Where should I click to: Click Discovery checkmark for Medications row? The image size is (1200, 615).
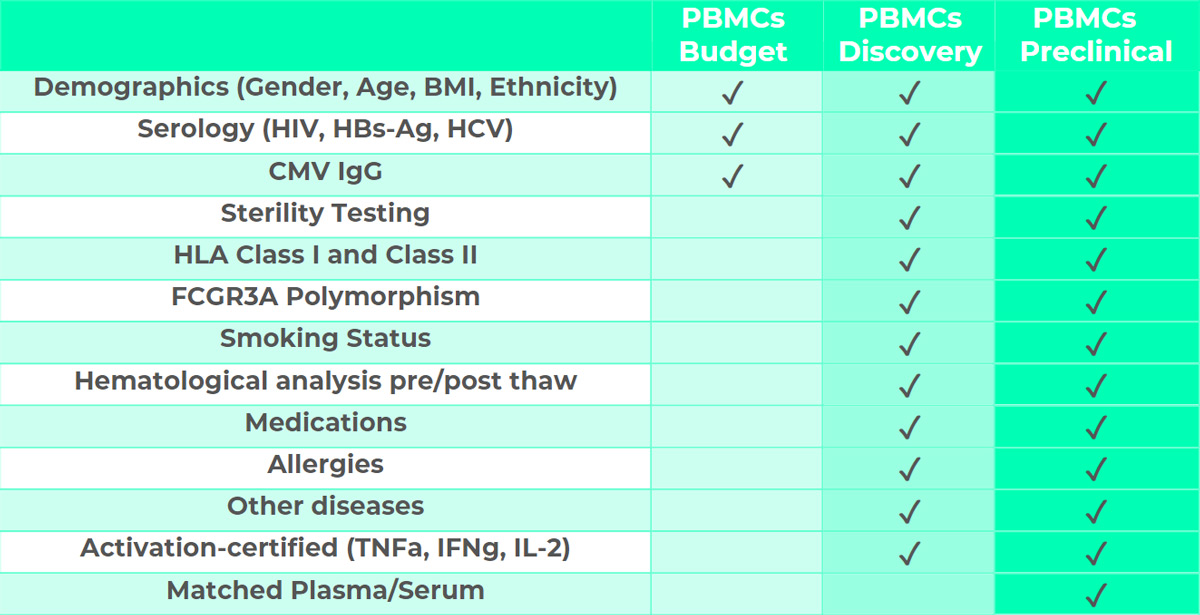pyautogui.click(x=909, y=427)
